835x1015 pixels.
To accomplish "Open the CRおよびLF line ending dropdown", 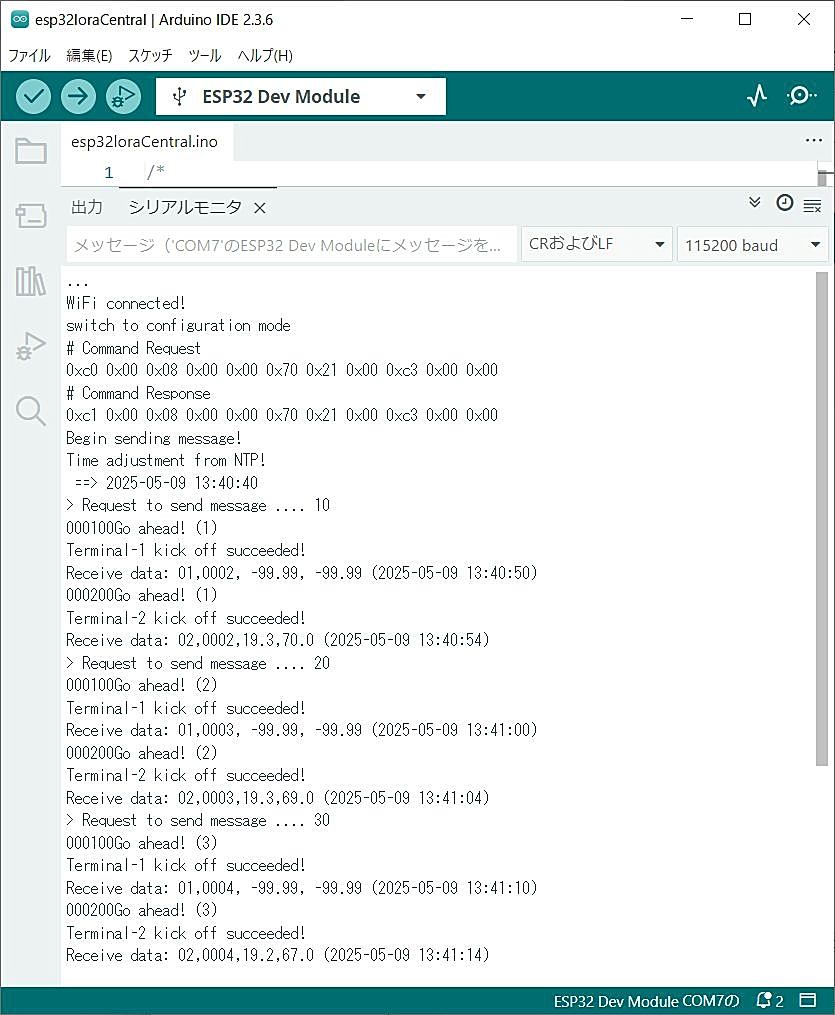I will click(x=596, y=244).
